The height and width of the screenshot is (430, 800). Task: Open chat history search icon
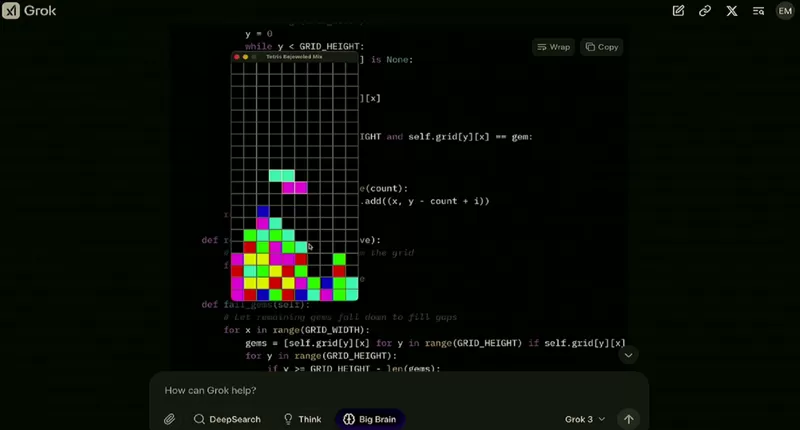pos(758,11)
